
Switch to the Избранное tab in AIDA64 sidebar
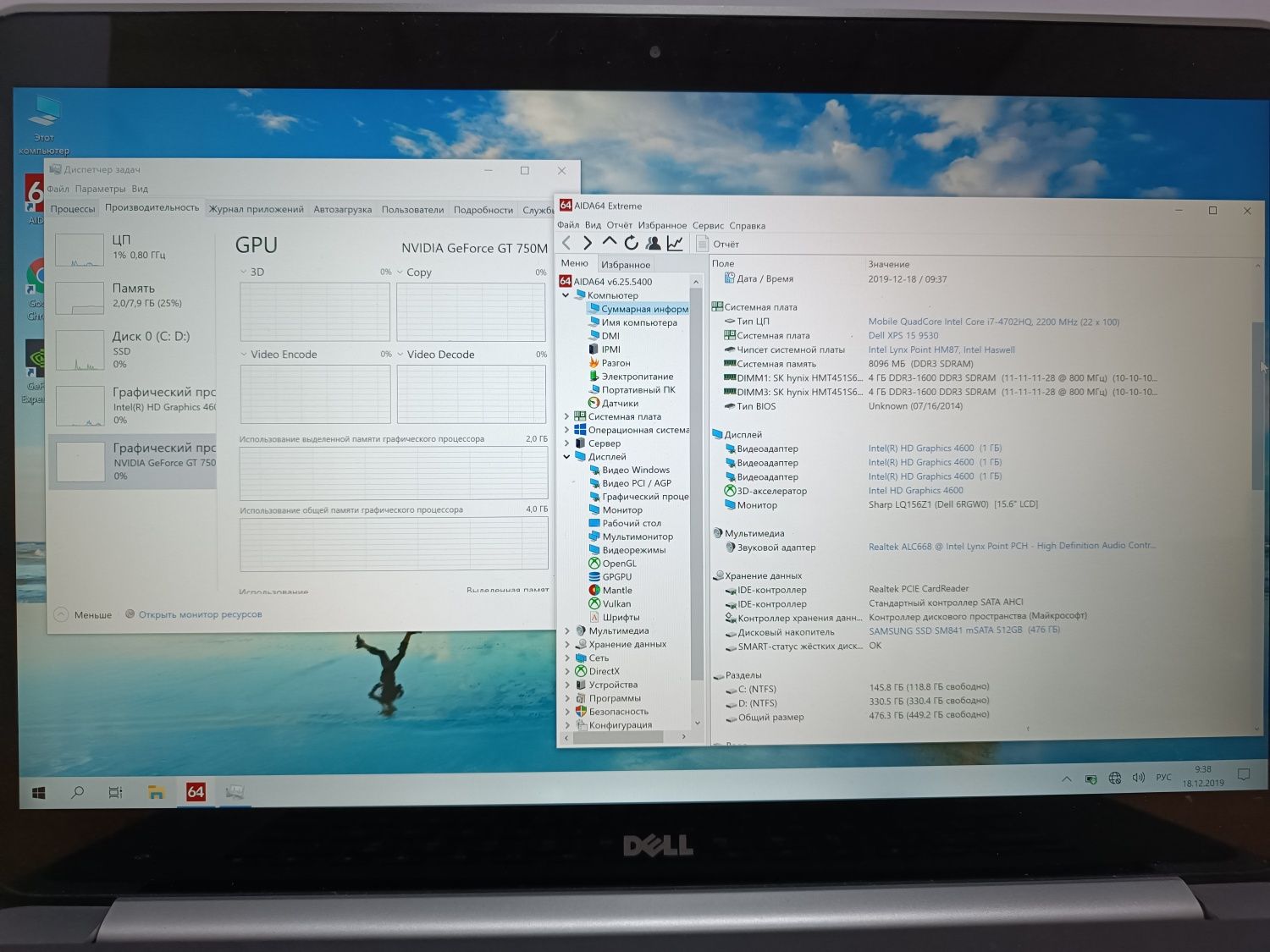626,265
